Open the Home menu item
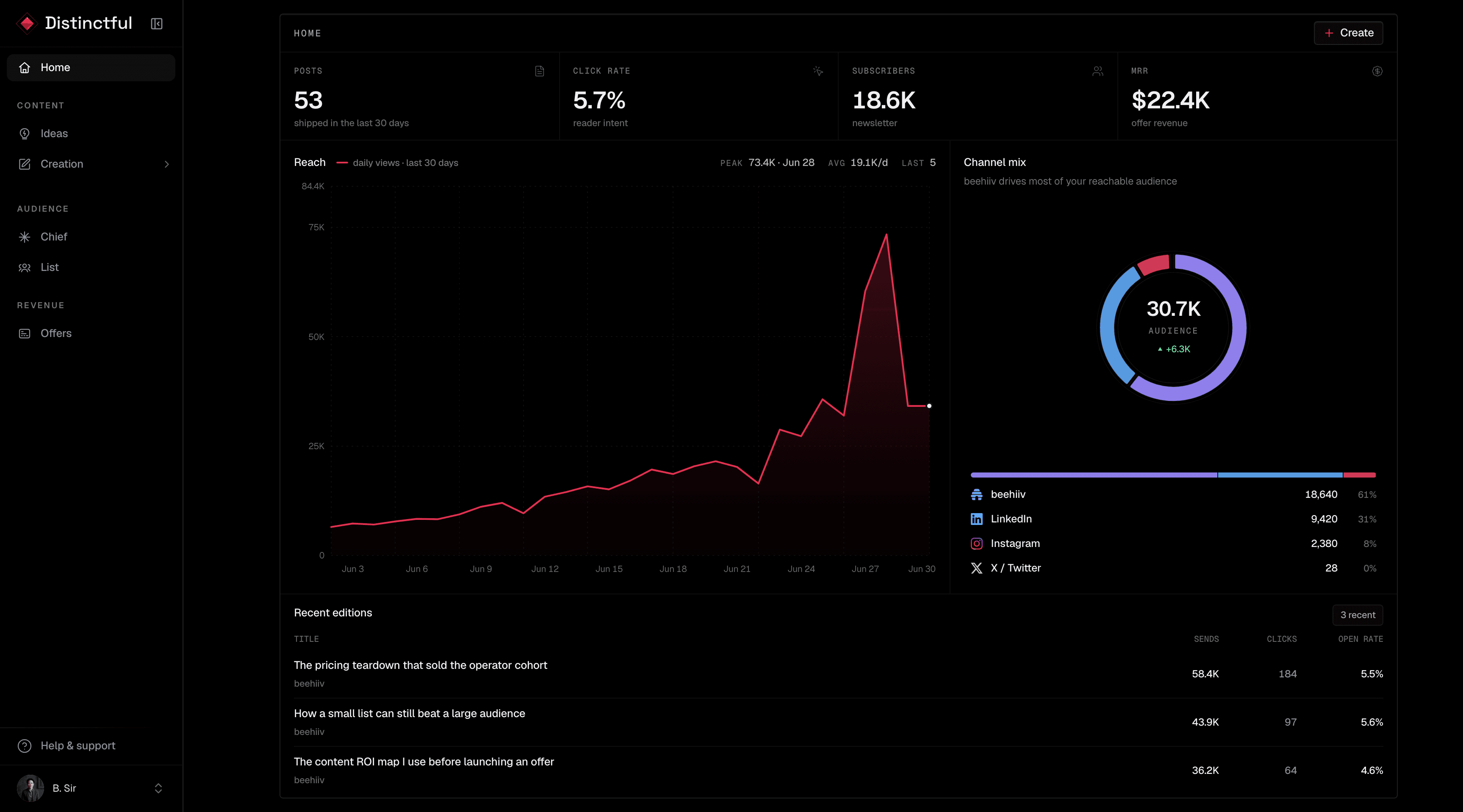The height and width of the screenshot is (812, 1463). 91,68
